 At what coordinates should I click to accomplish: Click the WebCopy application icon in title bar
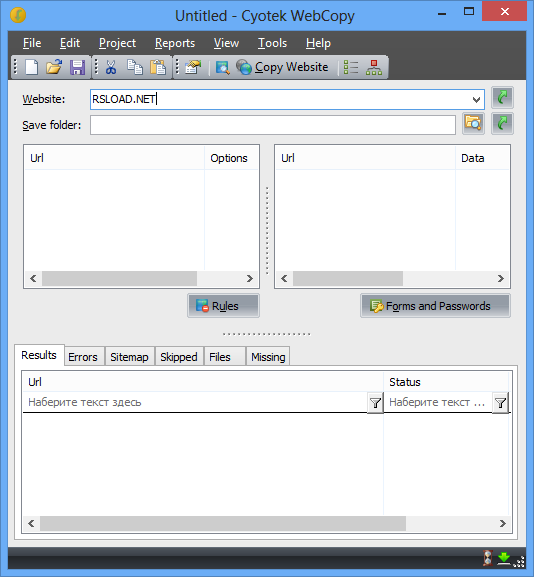click(x=18, y=15)
